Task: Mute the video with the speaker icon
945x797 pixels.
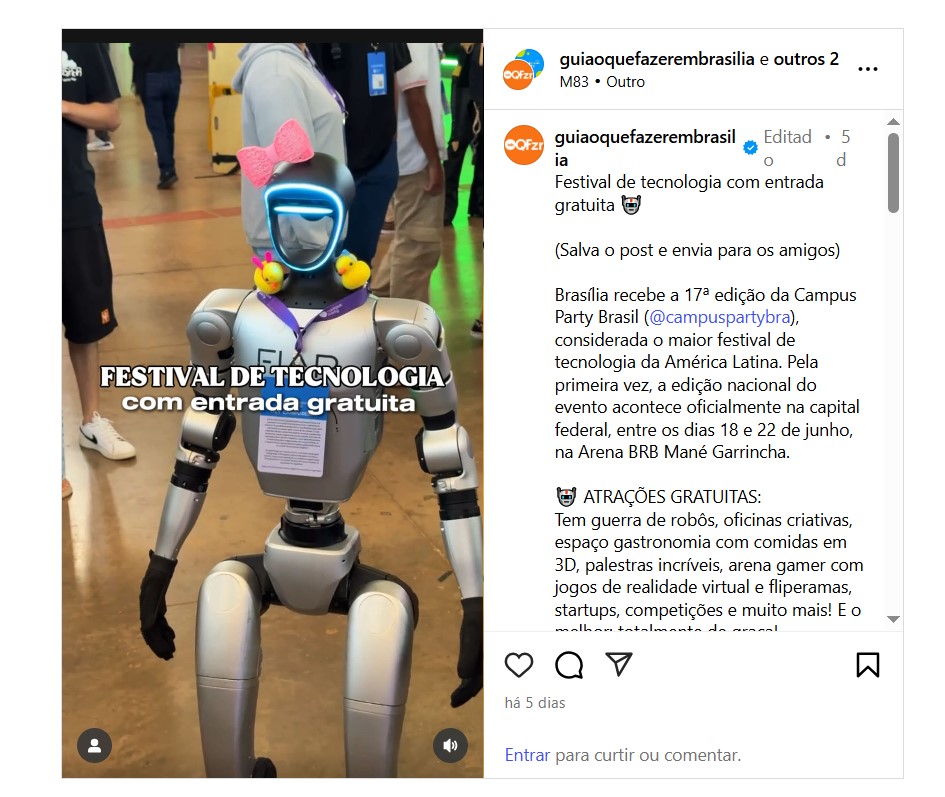Action: pos(450,746)
